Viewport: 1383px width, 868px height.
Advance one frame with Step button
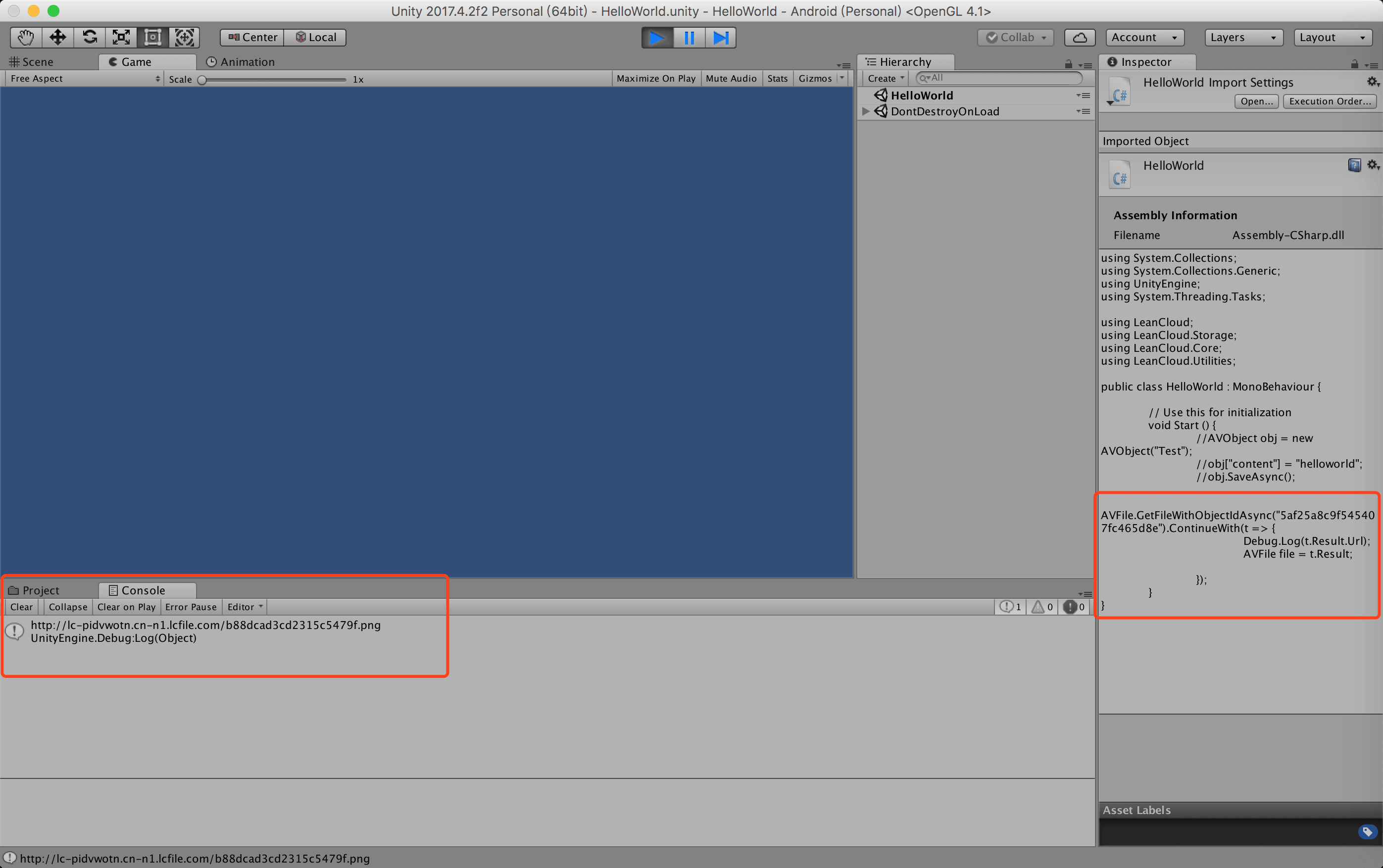click(x=721, y=38)
